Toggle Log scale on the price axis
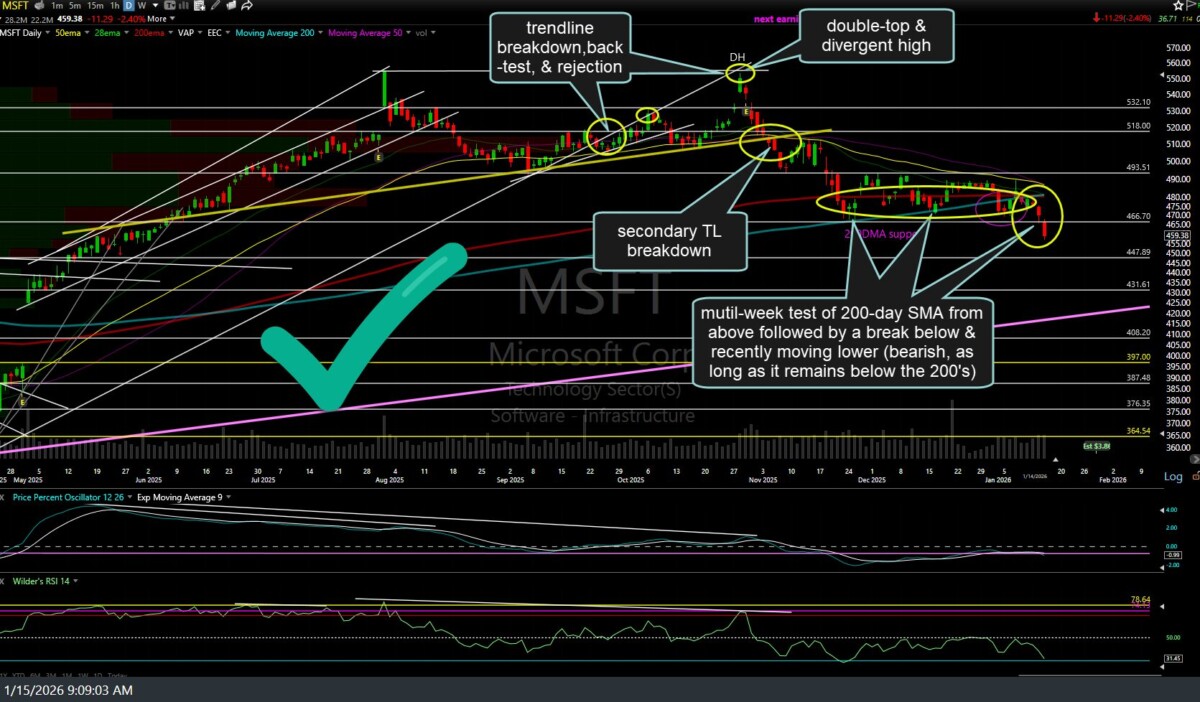 click(x=1173, y=476)
